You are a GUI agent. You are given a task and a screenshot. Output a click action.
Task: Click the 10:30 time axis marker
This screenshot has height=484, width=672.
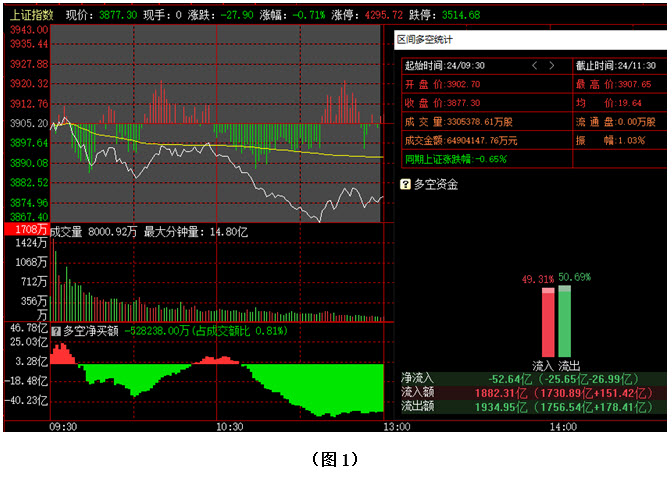229,427
